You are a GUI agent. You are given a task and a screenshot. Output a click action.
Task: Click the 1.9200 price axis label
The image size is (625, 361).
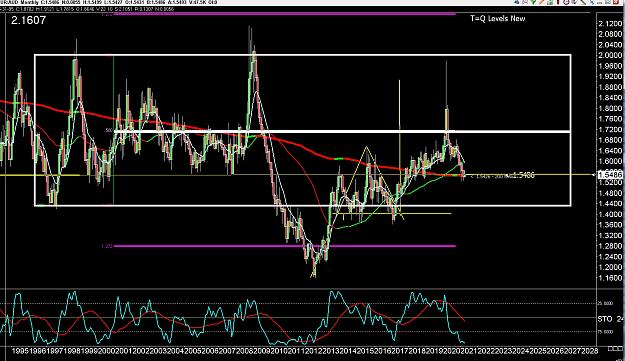(x=610, y=77)
